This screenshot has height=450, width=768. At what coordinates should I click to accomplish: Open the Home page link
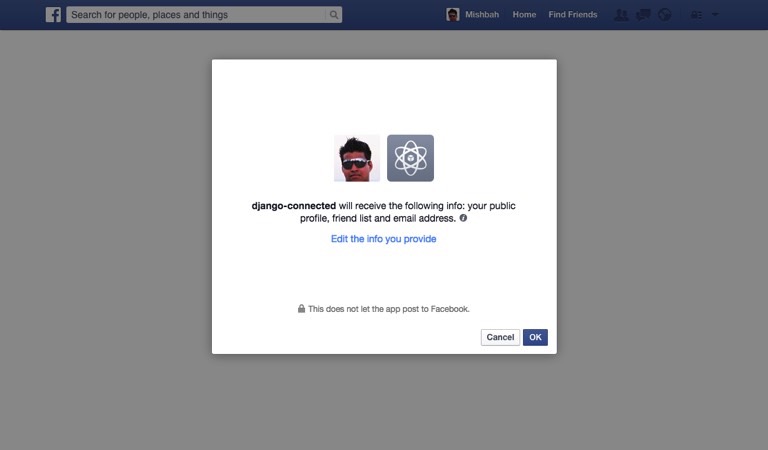coord(524,15)
